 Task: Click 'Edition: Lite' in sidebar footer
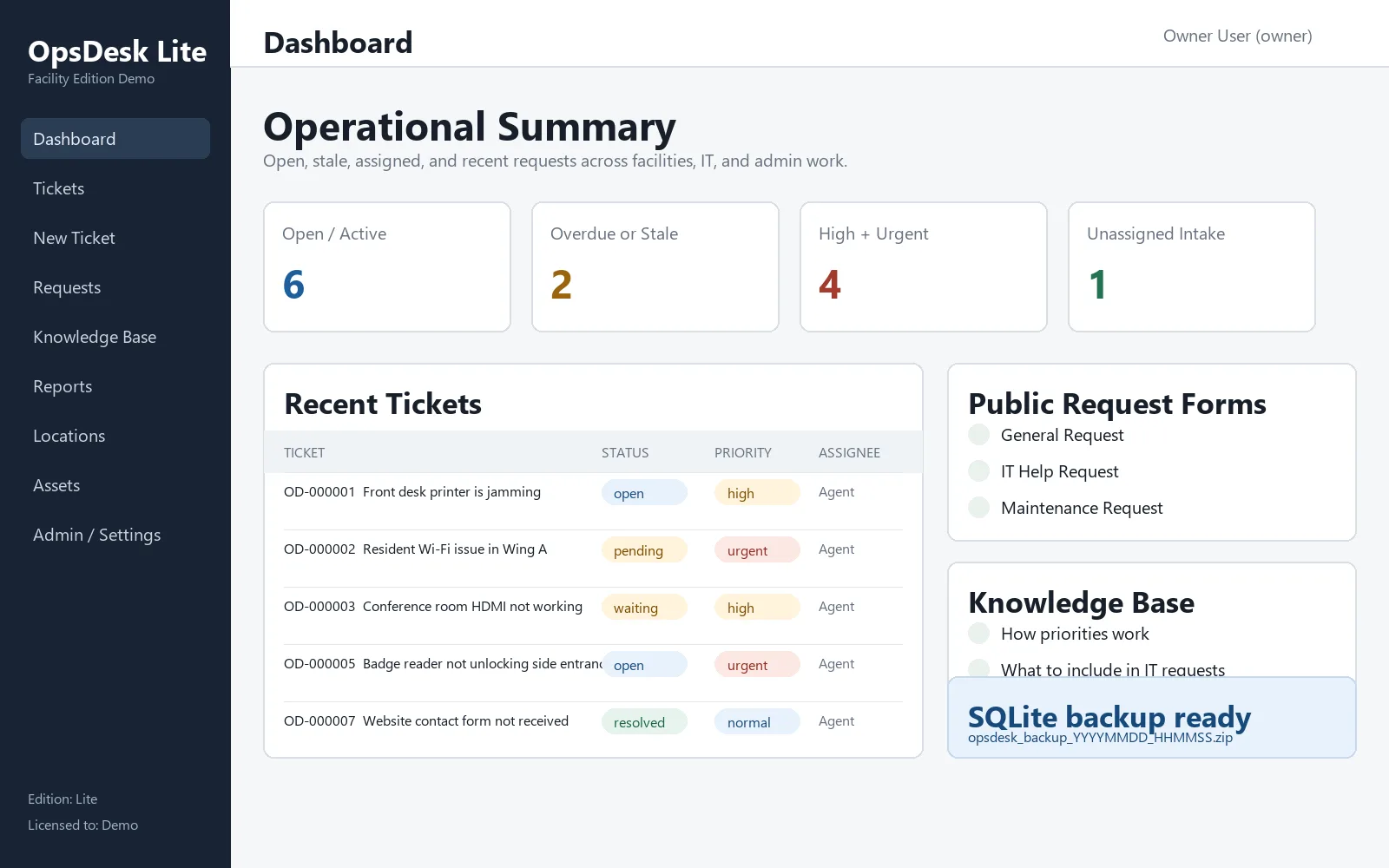pyautogui.click(x=63, y=799)
